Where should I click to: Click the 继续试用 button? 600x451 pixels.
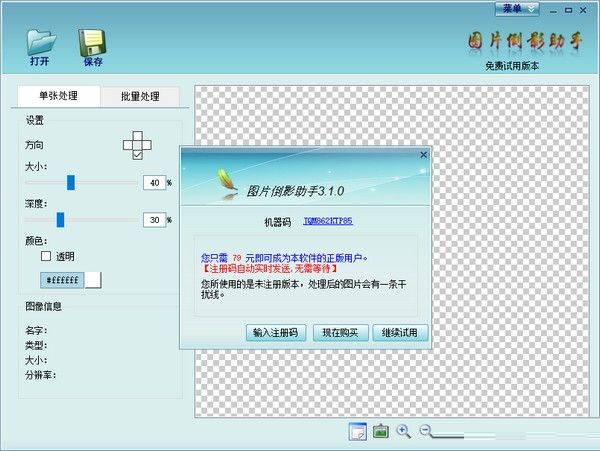[400, 333]
